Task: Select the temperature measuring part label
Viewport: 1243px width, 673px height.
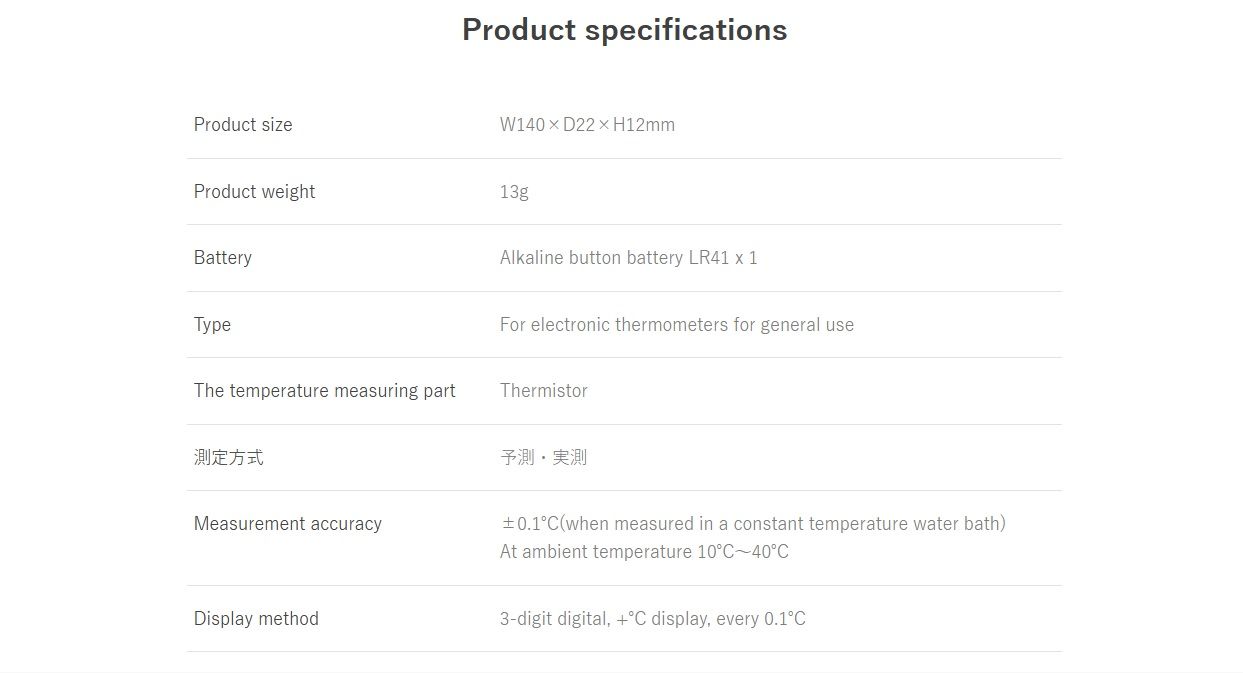Action: [324, 391]
